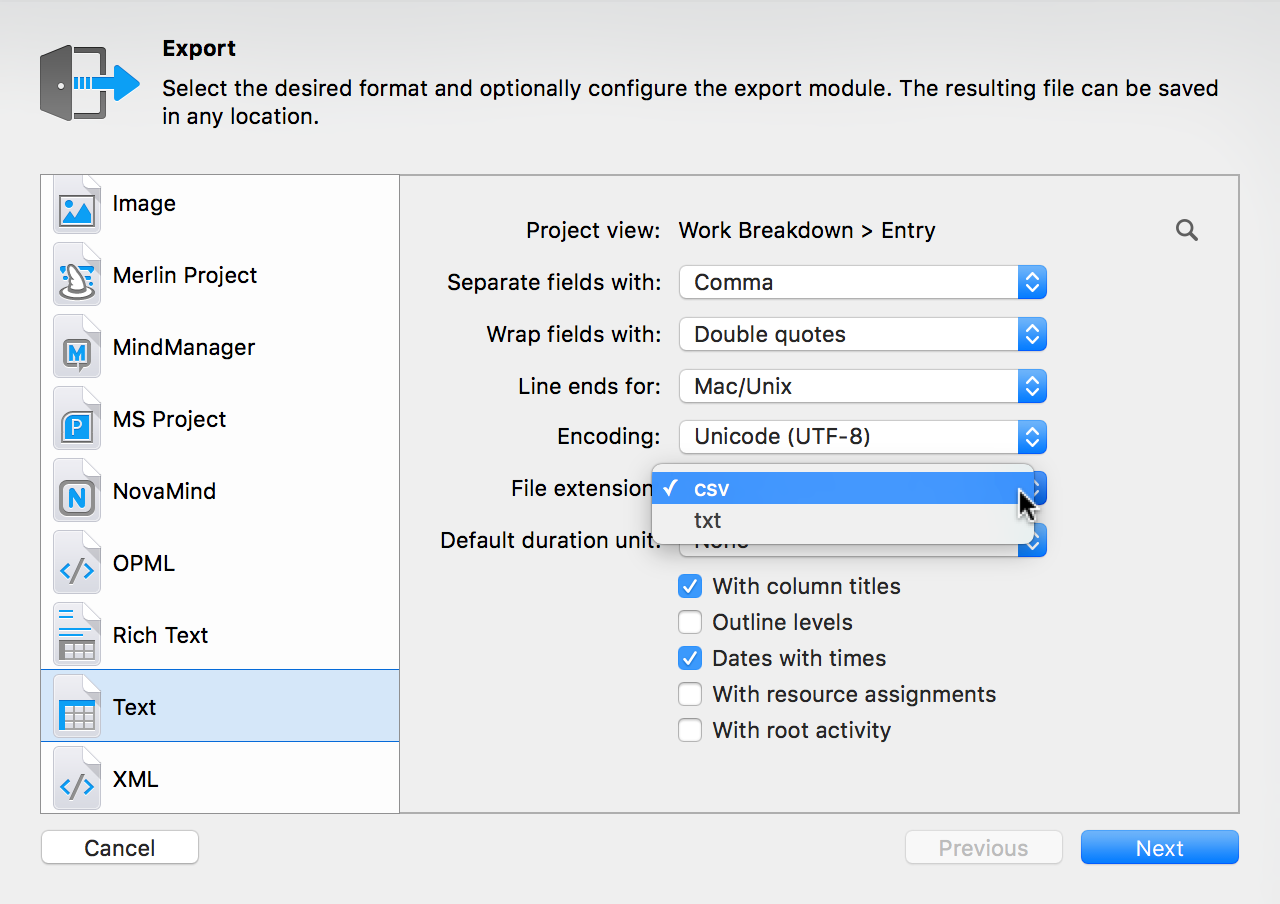Open the Line ends for Mac/Unix dropdown

click(x=863, y=386)
